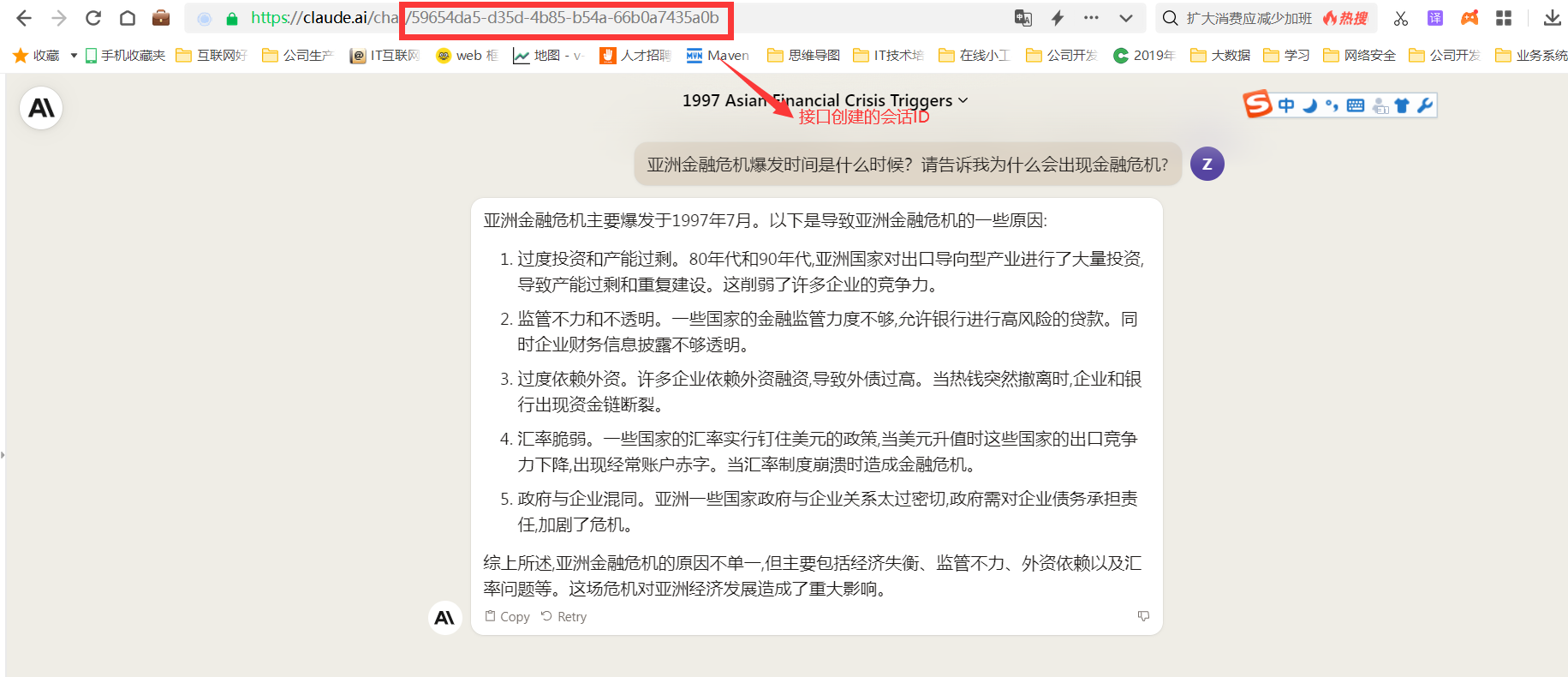Open the IT技术 bookmark folder
This screenshot has width=1568, height=677.
889,56
